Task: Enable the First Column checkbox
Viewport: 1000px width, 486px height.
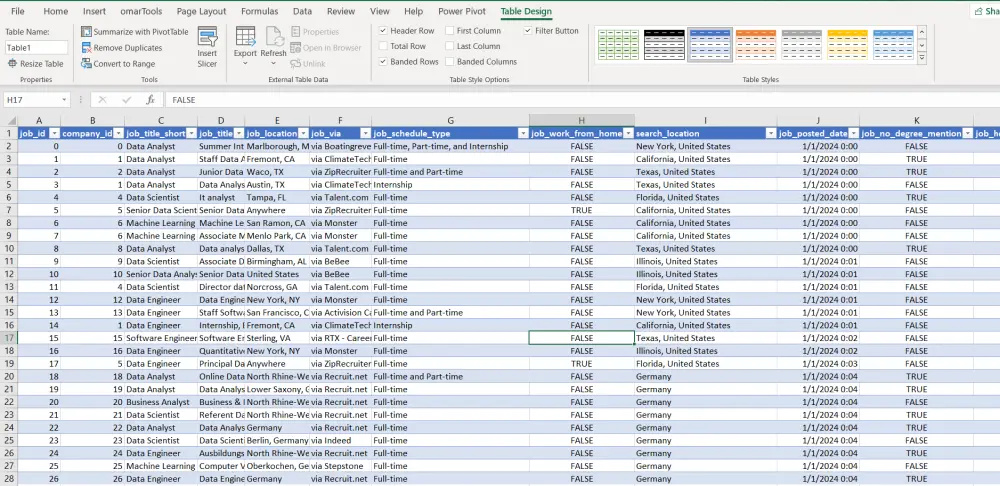Action: click(x=450, y=31)
